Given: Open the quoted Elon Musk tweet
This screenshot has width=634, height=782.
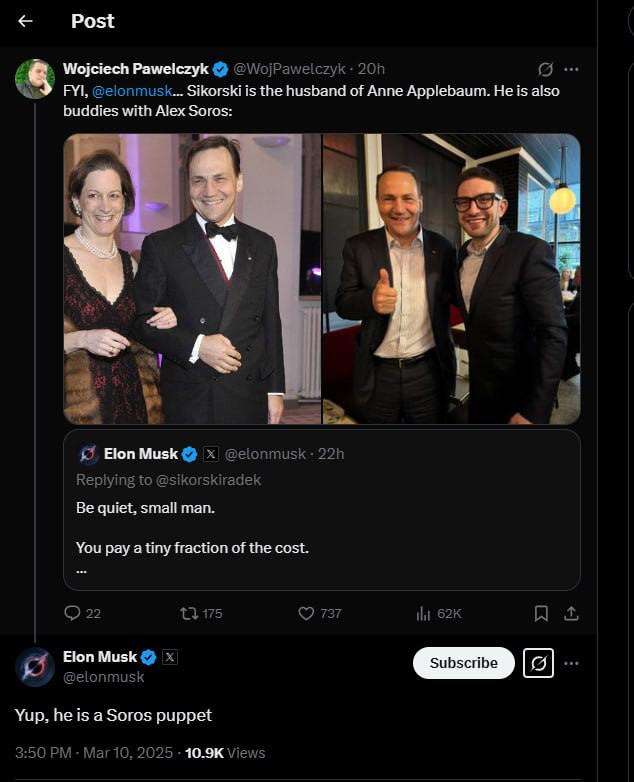Looking at the screenshot, I should pos(321,520).
